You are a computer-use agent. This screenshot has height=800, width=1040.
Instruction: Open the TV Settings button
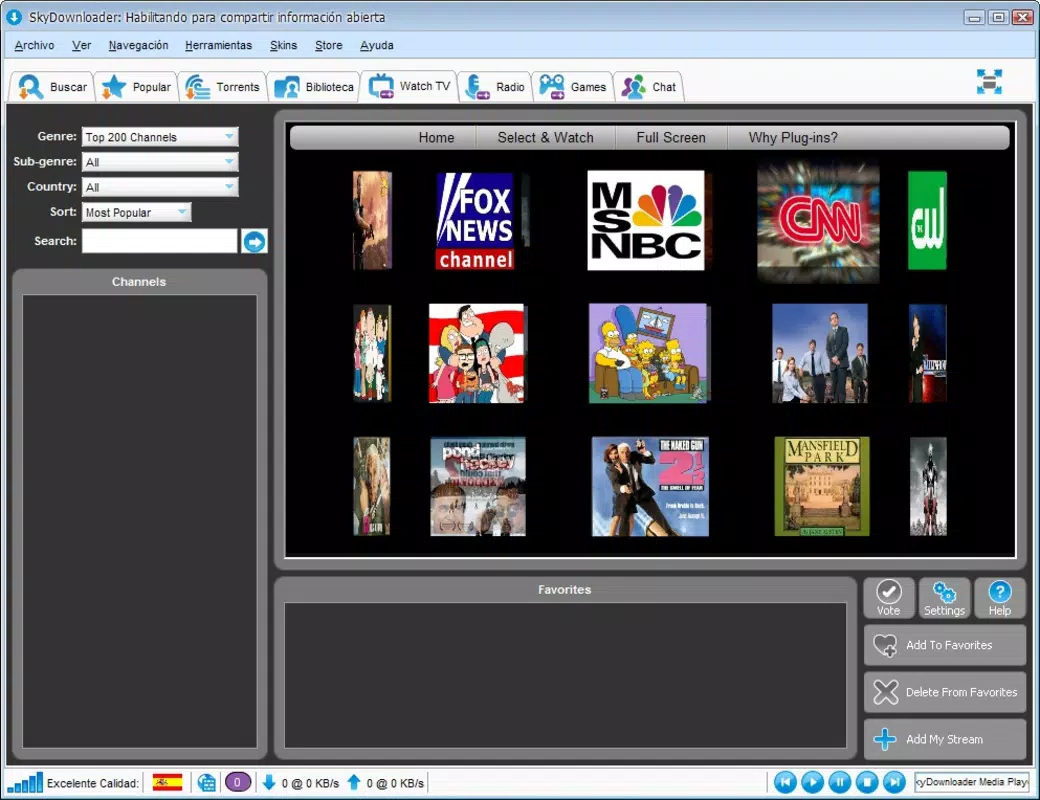click(x=944, y=598)
